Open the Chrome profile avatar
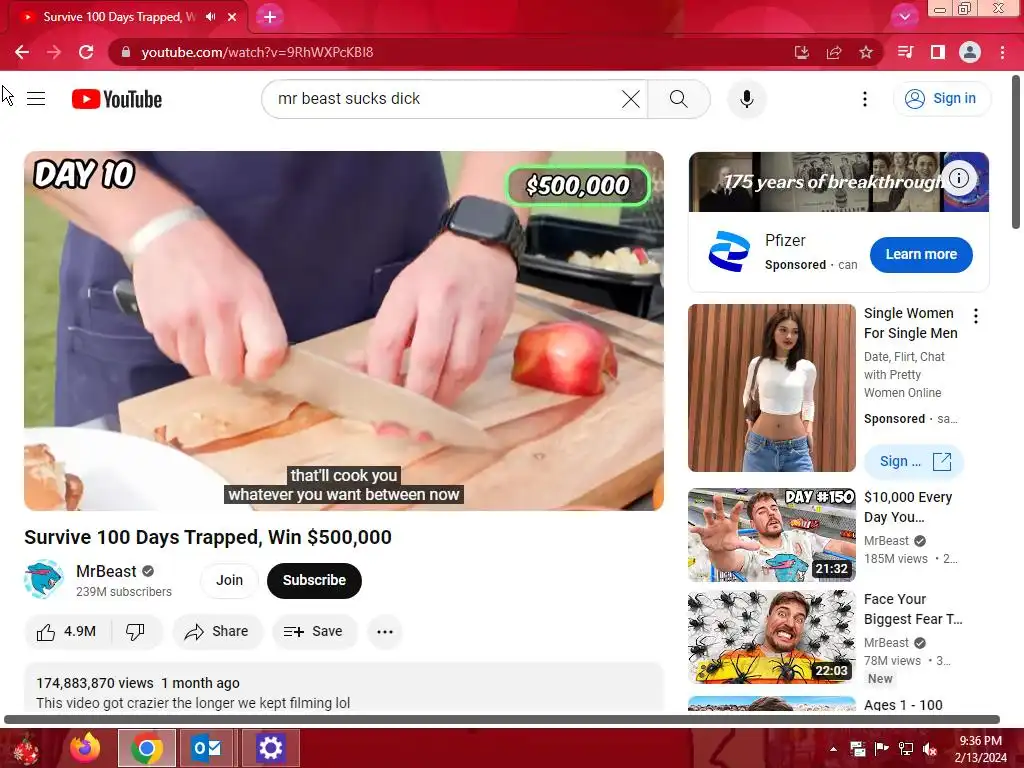The image size is (1024, 768). pos(970,52)
